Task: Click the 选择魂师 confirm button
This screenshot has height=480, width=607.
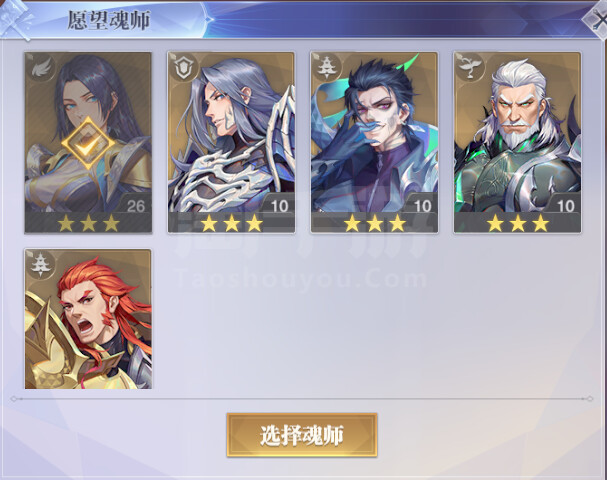Action: (302, 435)
